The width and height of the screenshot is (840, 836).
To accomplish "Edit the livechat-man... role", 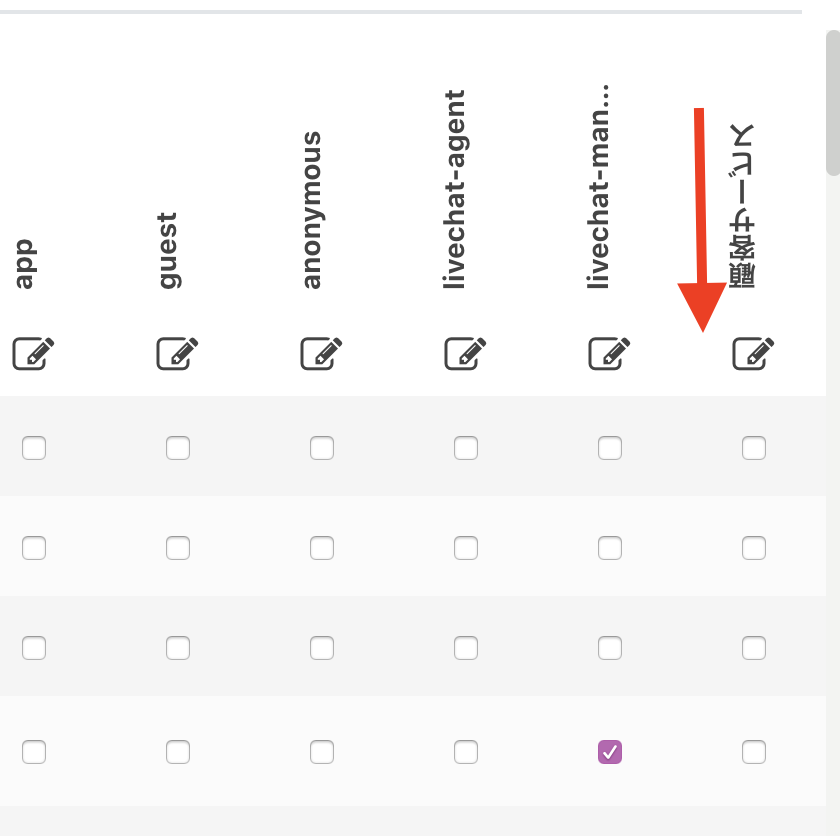I will (610, 353).
